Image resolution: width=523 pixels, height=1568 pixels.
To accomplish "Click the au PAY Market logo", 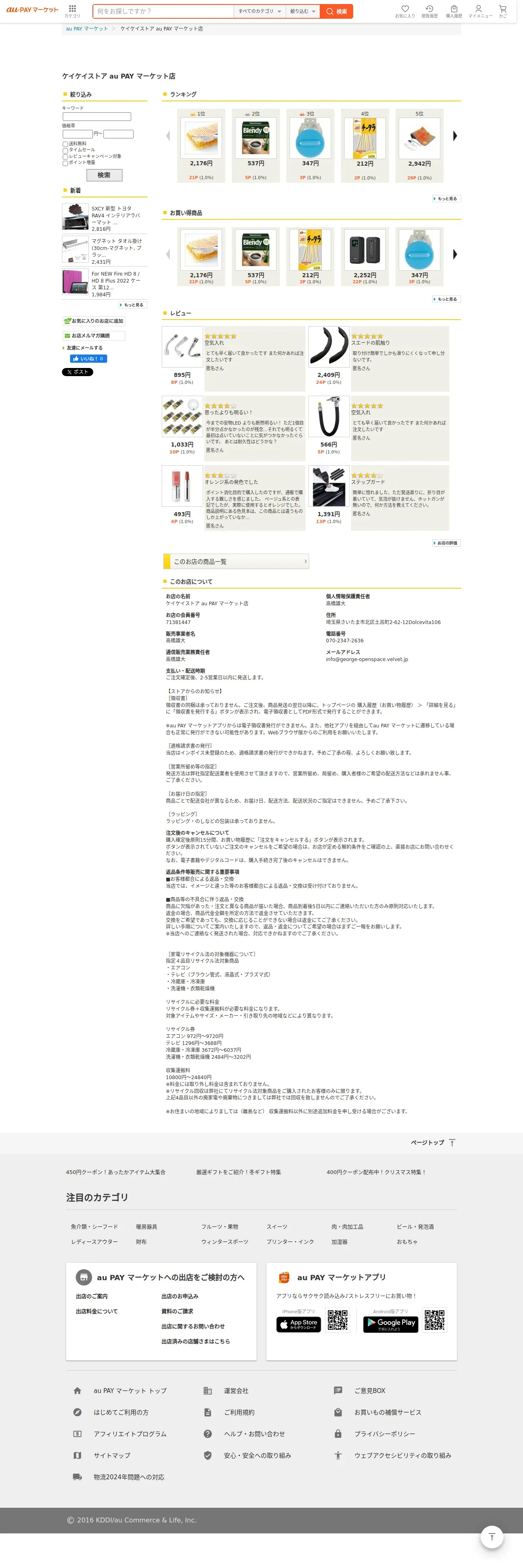I will (x=33, y=10).
